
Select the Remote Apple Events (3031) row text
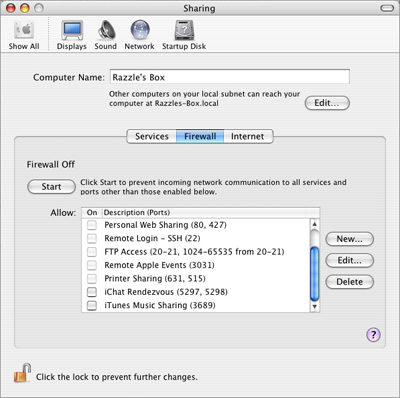[159, 265]
